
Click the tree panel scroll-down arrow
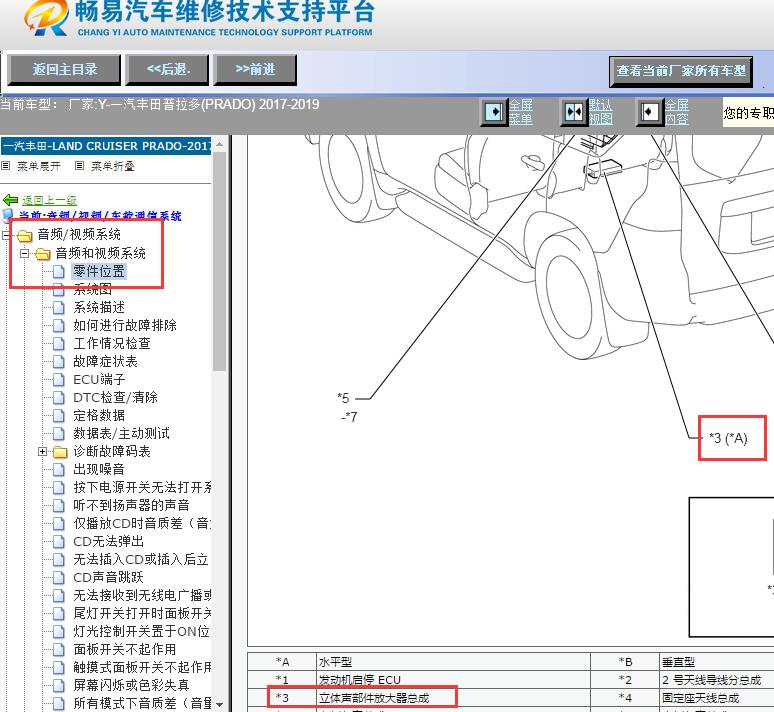[220, 705]
